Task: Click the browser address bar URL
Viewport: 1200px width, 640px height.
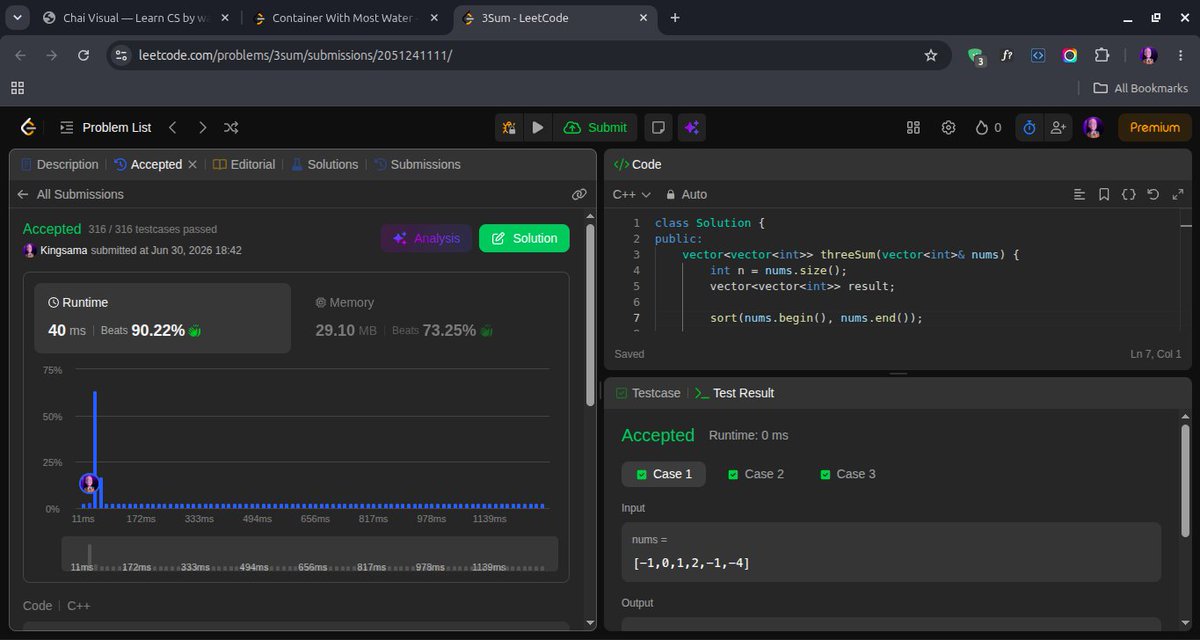Action: pos(295,55)
